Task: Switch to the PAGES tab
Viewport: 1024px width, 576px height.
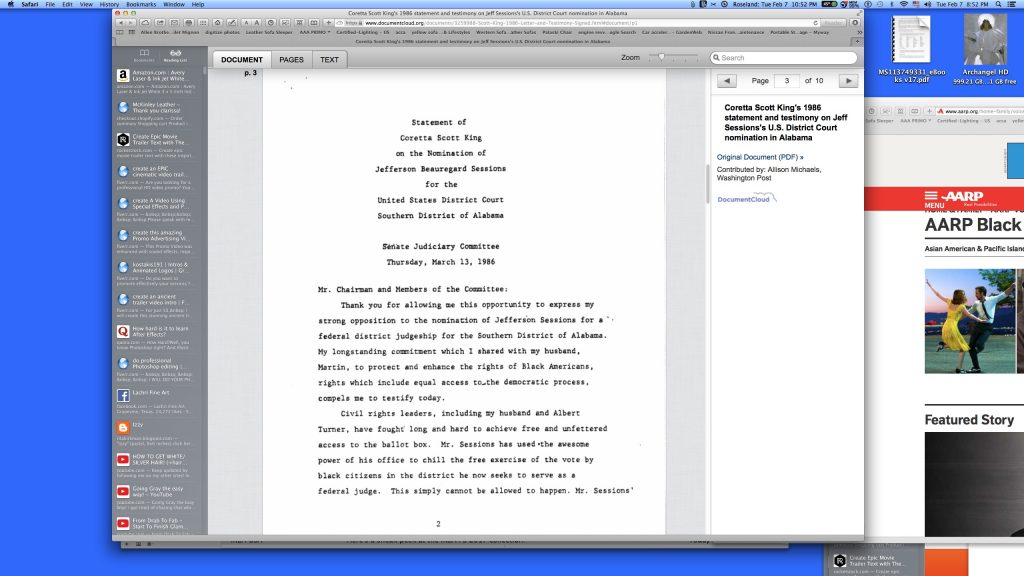Action: pyautogui.click(x=291, y=60)
